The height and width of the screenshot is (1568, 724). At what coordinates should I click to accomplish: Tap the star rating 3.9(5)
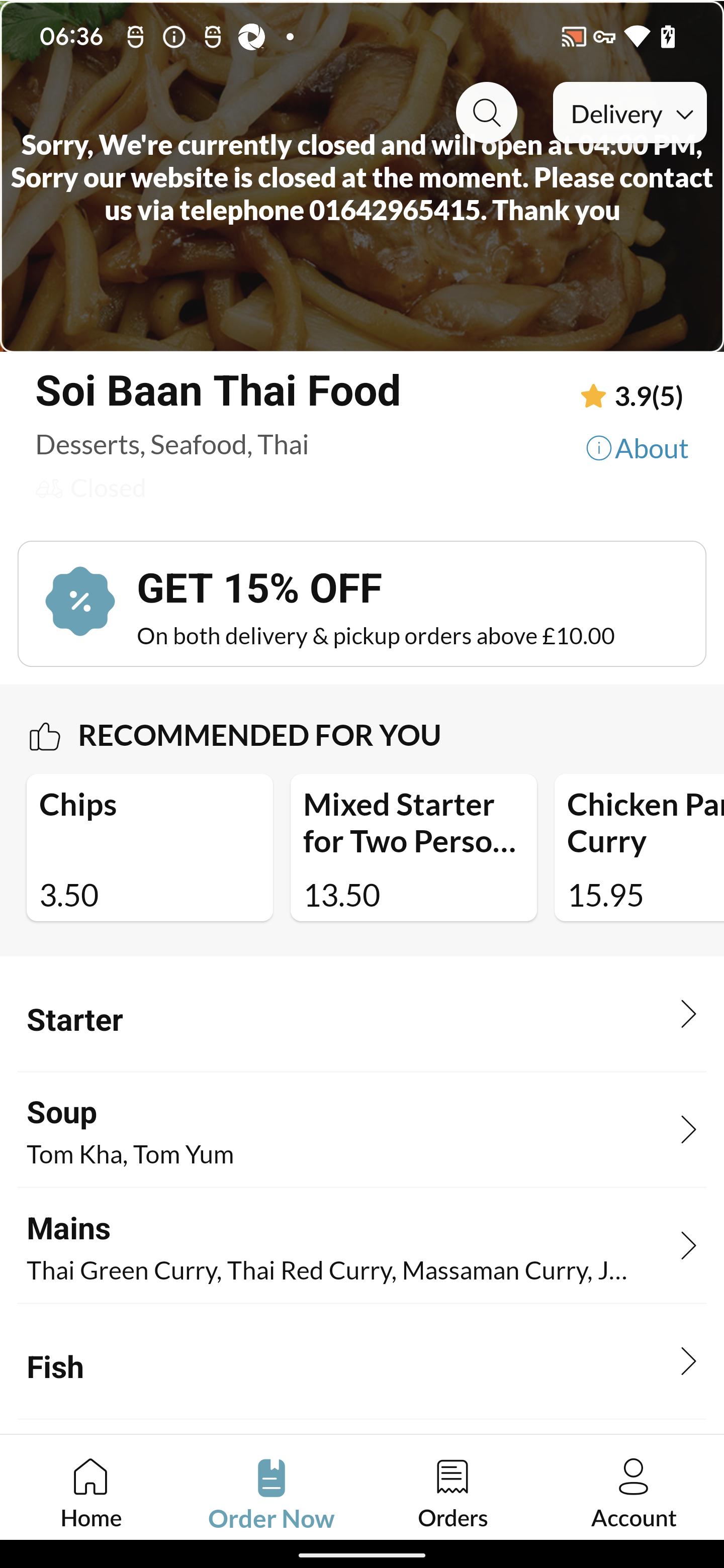point(631,396)
